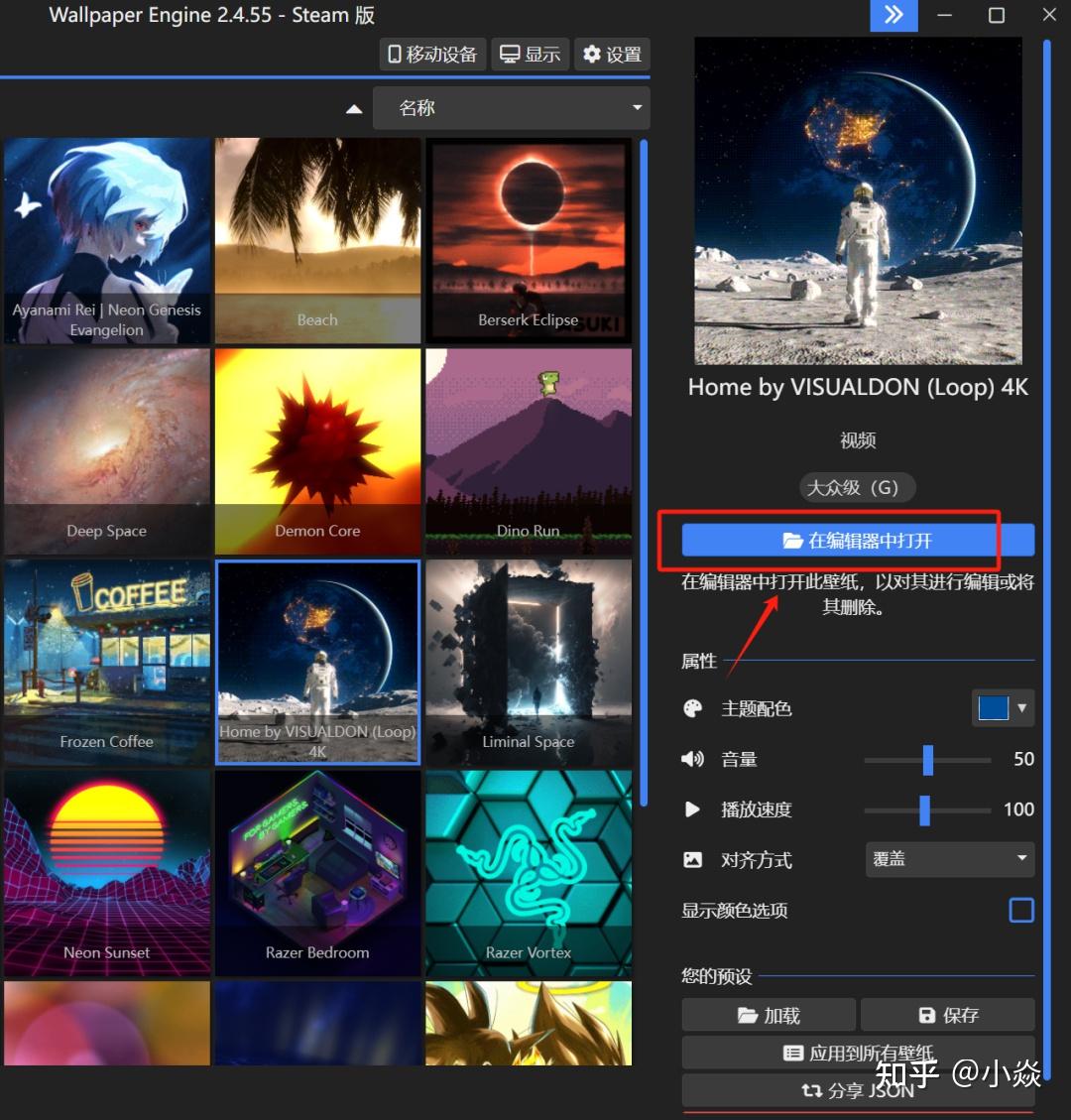
Task: Select the Beach wallpaper thumbnail
Action: [x=317, y=241]
